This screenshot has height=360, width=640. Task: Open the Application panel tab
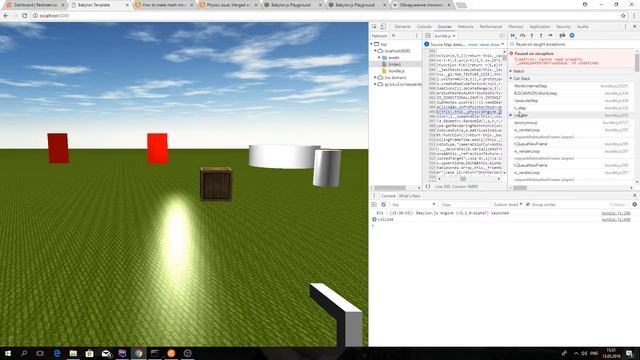pos(539,27)
